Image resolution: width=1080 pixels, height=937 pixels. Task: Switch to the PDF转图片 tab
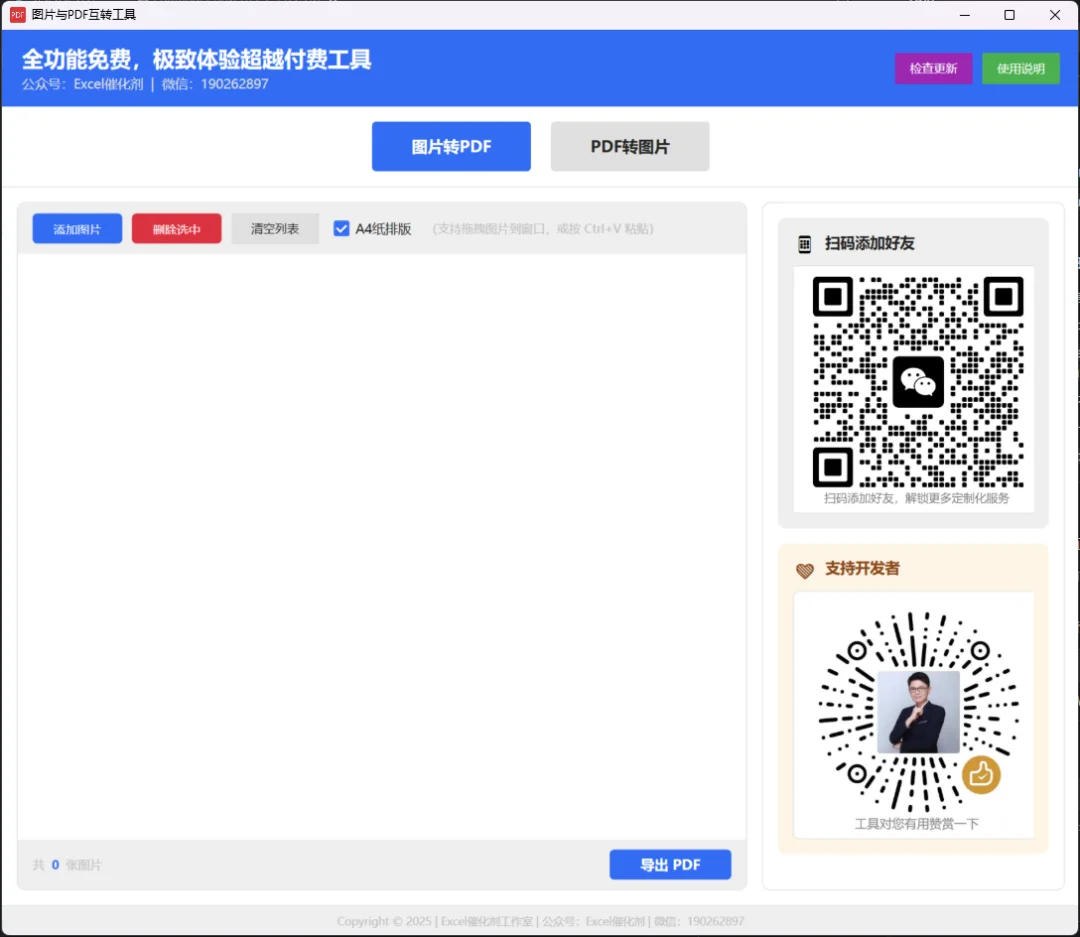pos(630,146)
